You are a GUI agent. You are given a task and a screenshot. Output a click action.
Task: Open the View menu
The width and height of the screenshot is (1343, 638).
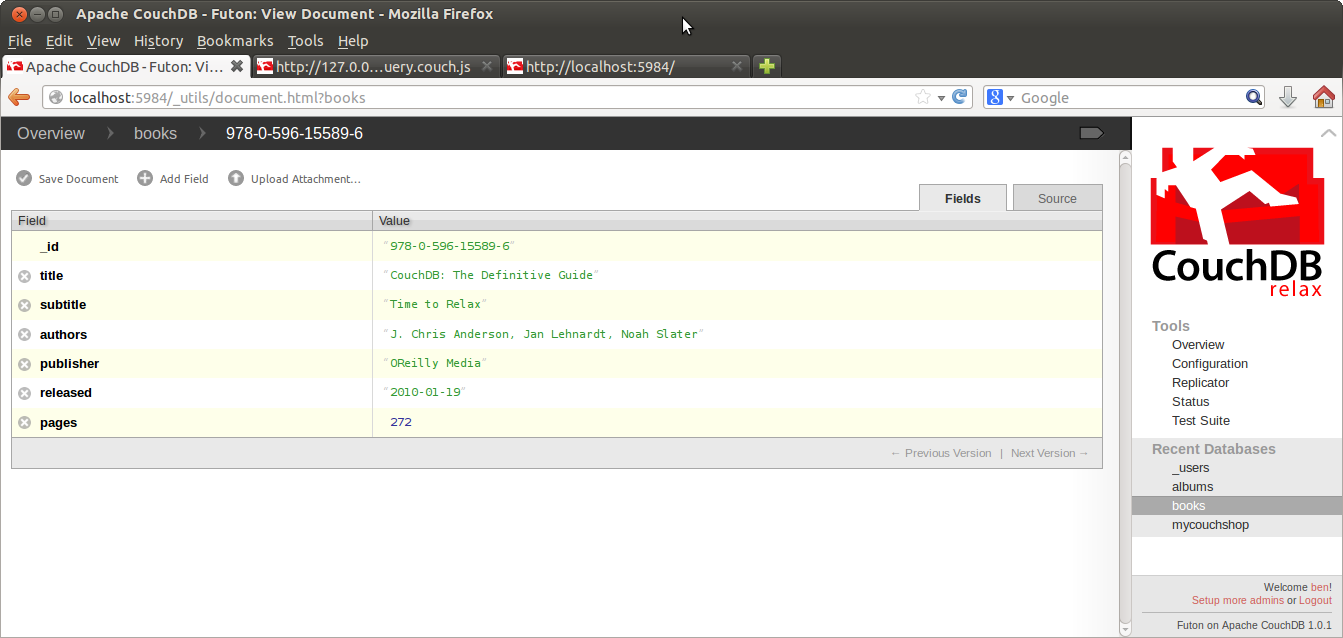tap(103, 41)
